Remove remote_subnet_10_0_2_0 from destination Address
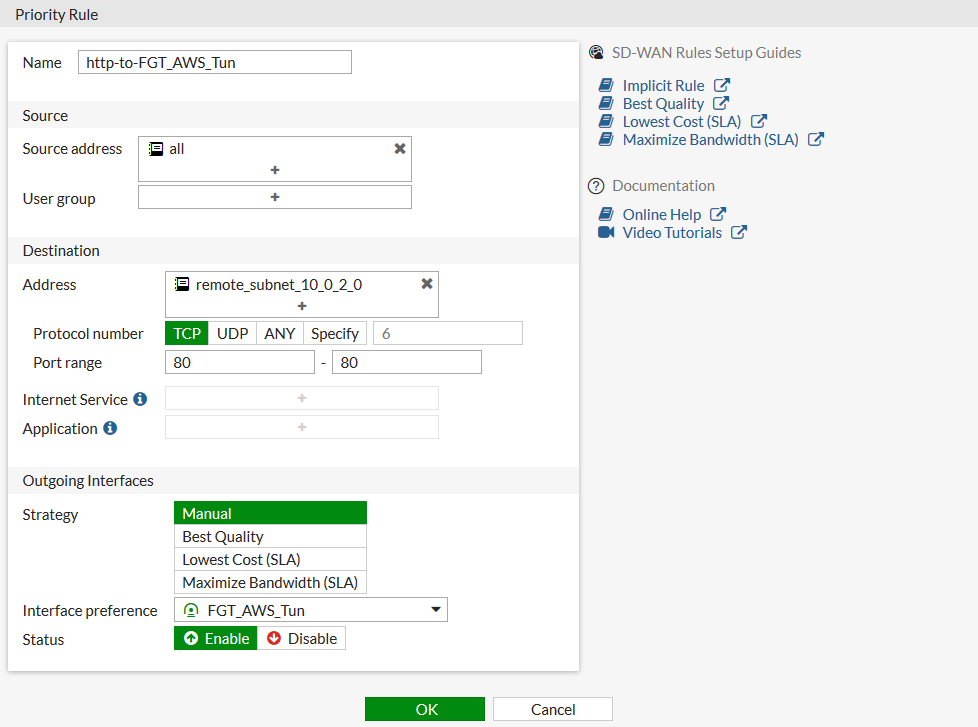The image size is (978, 727). [426, 283]
